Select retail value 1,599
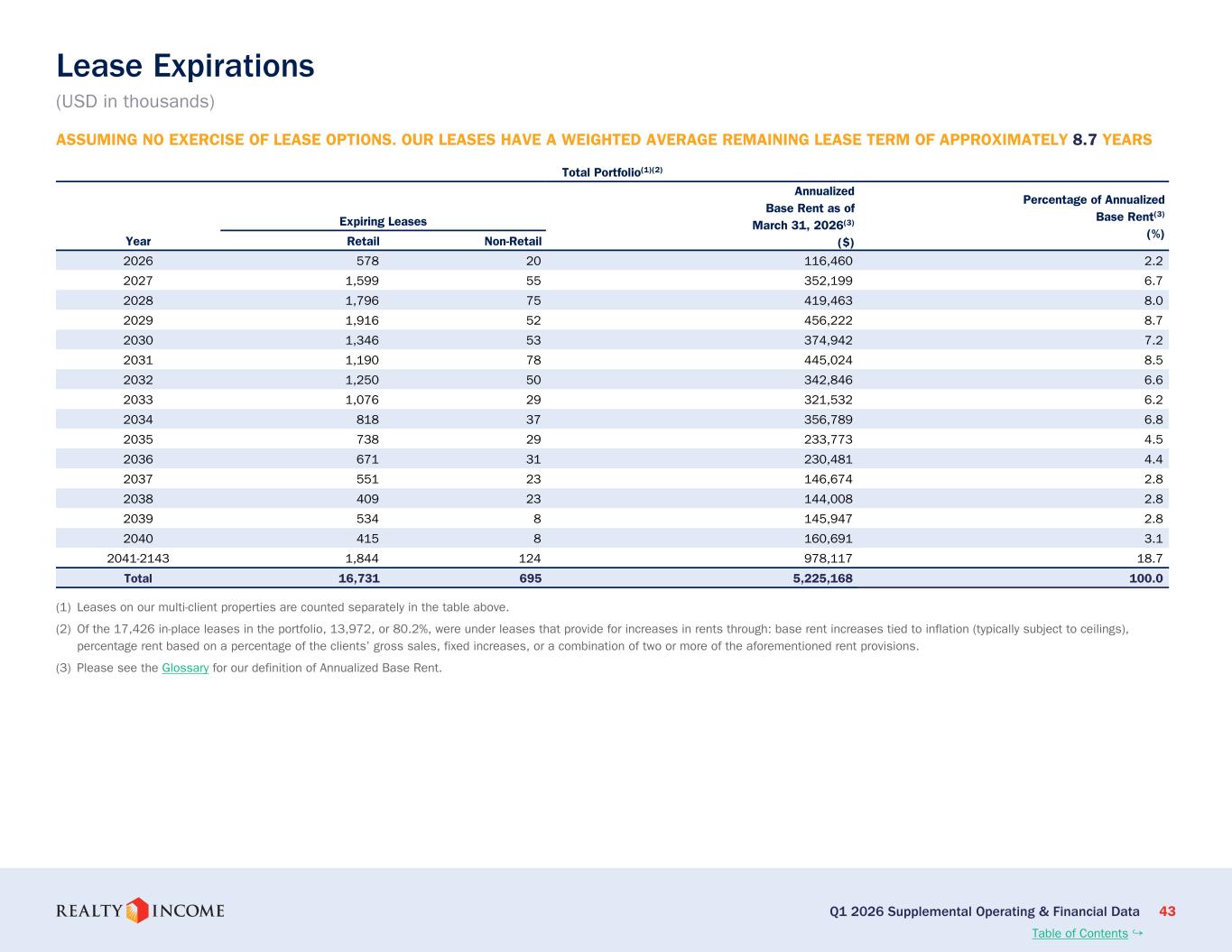Viewport: 1232px width, 952px height. point(363,281)
